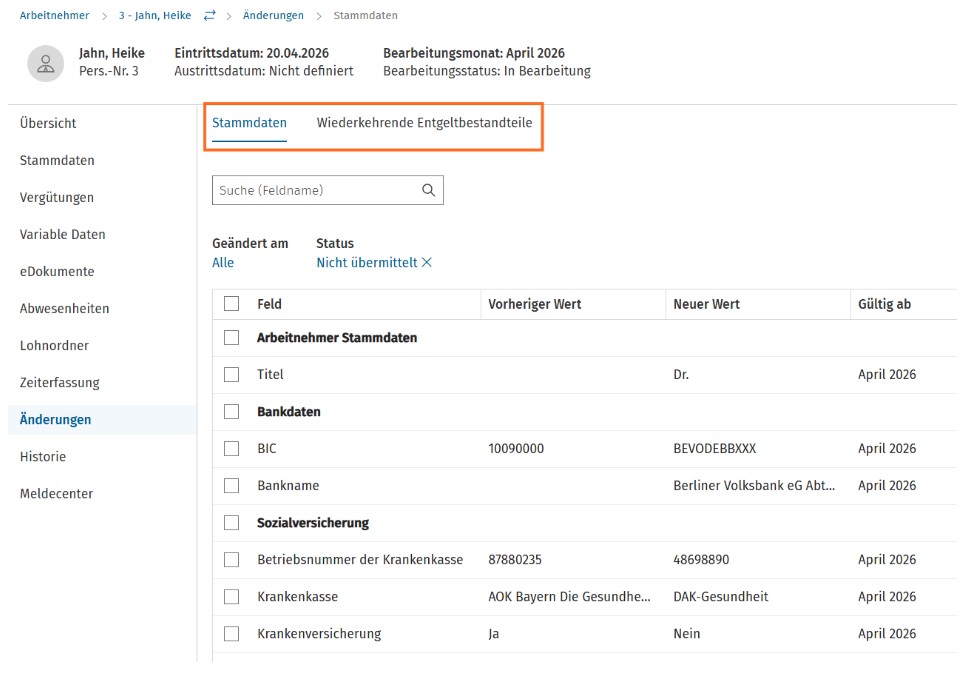Select the Betriebsnummer der Krankenkasse checkbox
The height and width of the screenshot is (675, 966).
[232, 559]
